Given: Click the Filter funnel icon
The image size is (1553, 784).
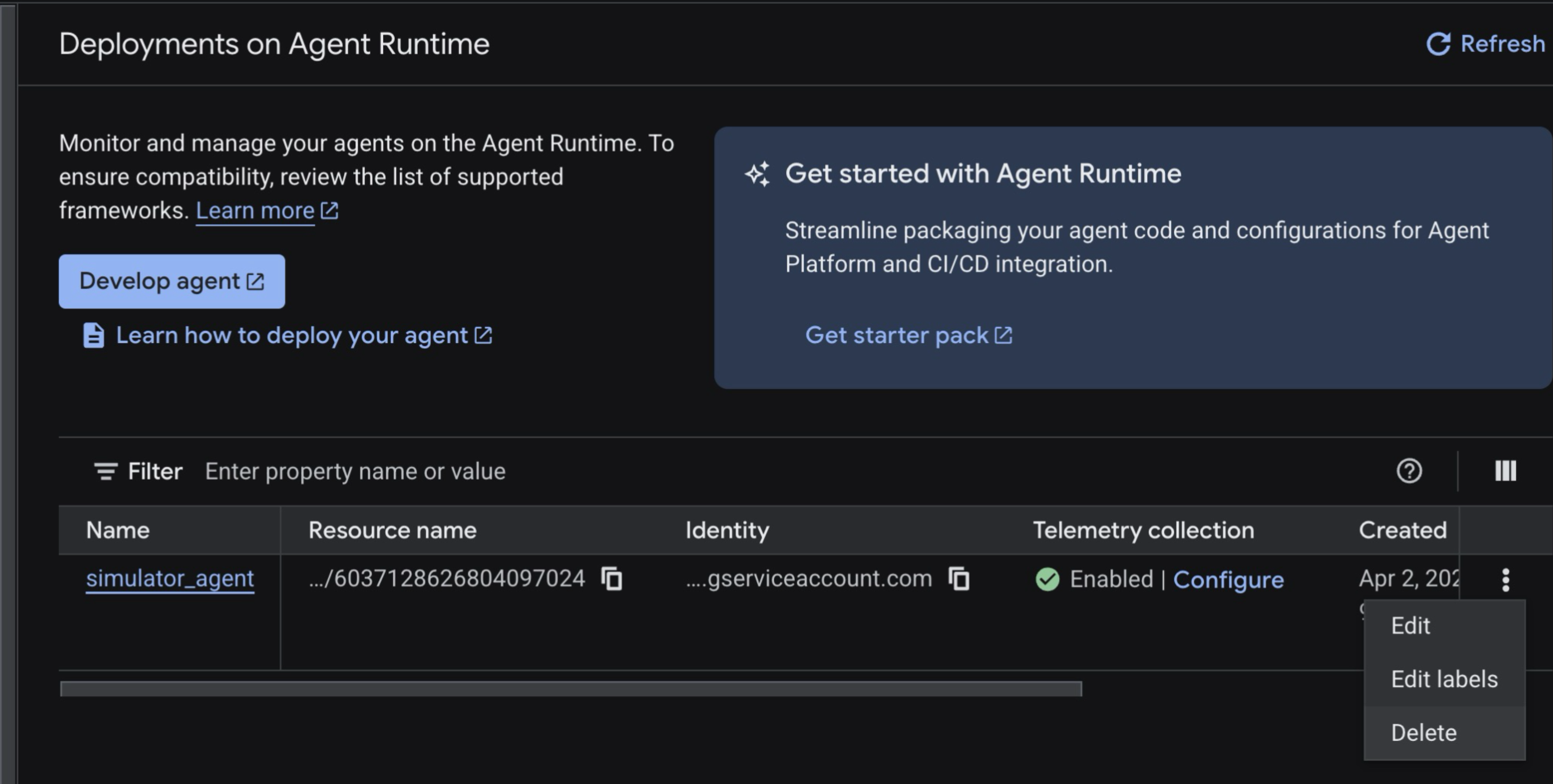Looking at the screenshot, I should coord(105,471).
